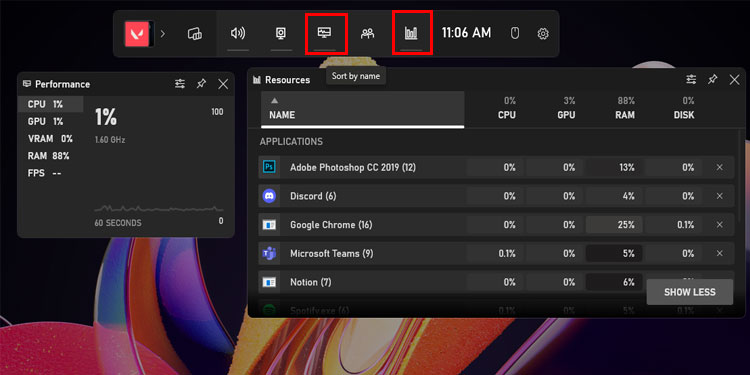This screenshot has width=750, height=375.
Task: Sort resources by NAME column
Action: coord(363,110)
